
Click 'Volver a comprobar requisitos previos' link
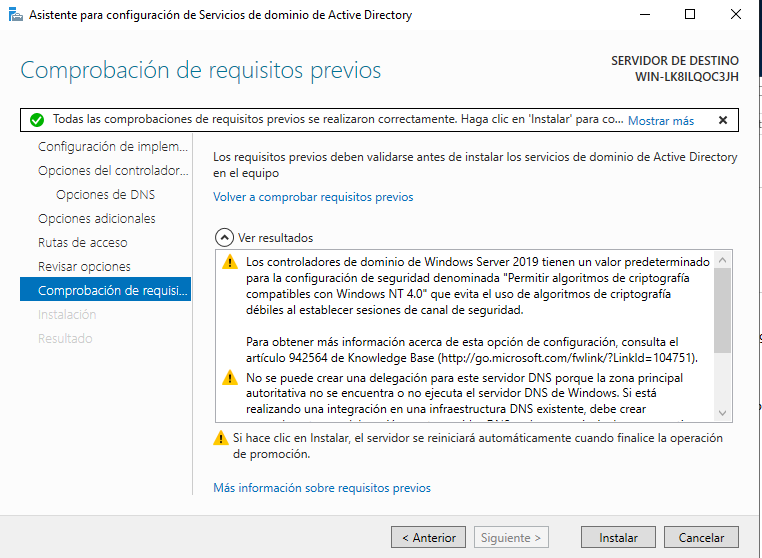313,197
